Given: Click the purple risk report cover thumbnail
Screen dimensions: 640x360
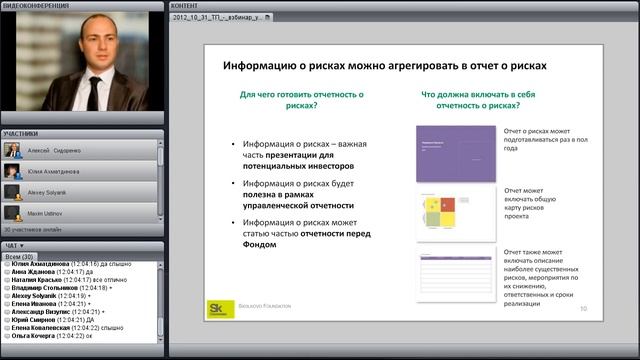Looking at the screenshot, I should (x=456, y=154).
